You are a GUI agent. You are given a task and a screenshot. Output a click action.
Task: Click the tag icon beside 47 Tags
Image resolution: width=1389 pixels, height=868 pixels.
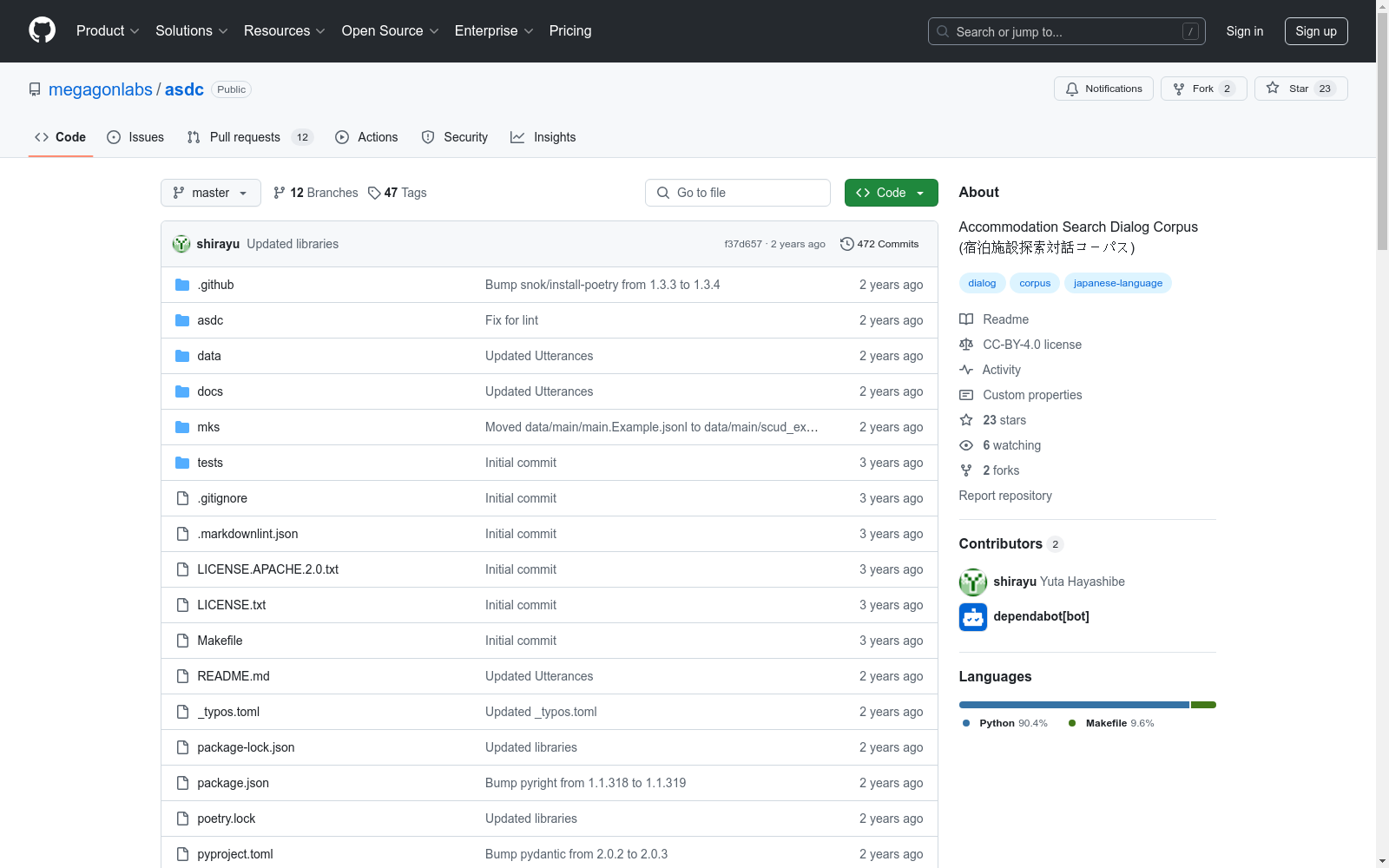[x=374, y=193]
